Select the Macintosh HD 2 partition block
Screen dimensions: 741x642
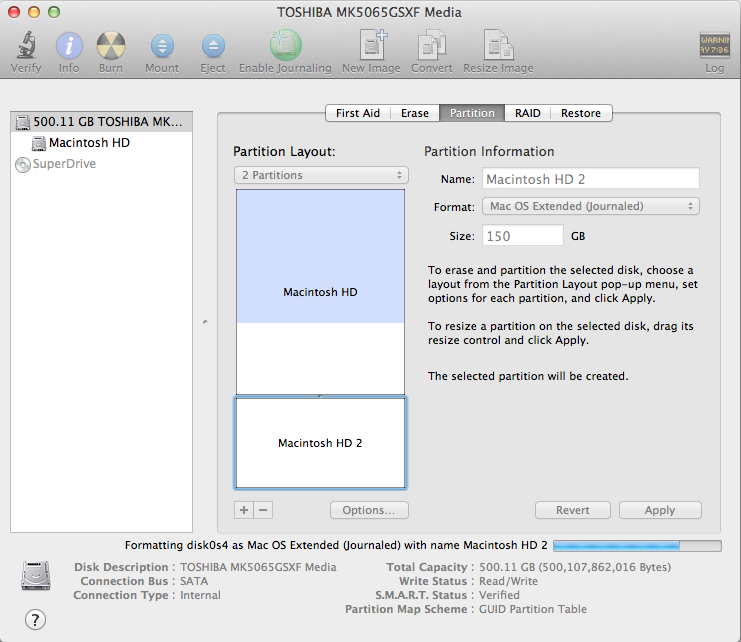320,443
